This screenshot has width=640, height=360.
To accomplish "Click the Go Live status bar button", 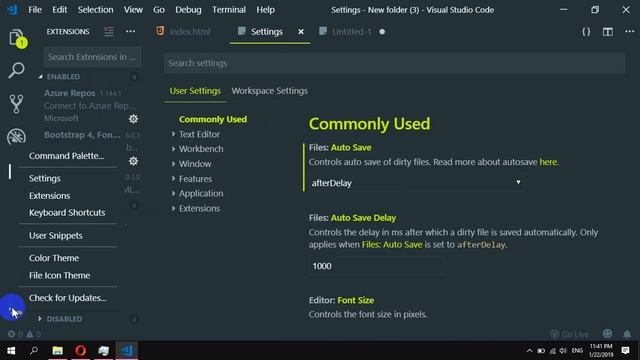I will [569, 334].
